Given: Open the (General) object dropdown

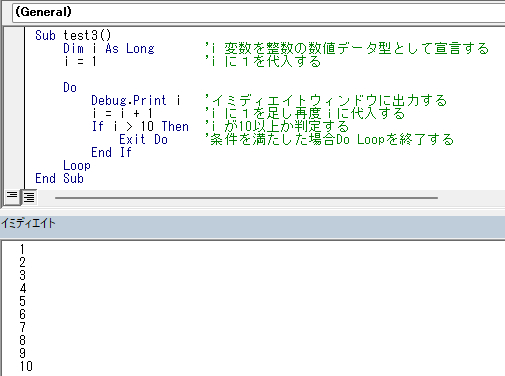Looking at the screenshot, I should [259, 13].
